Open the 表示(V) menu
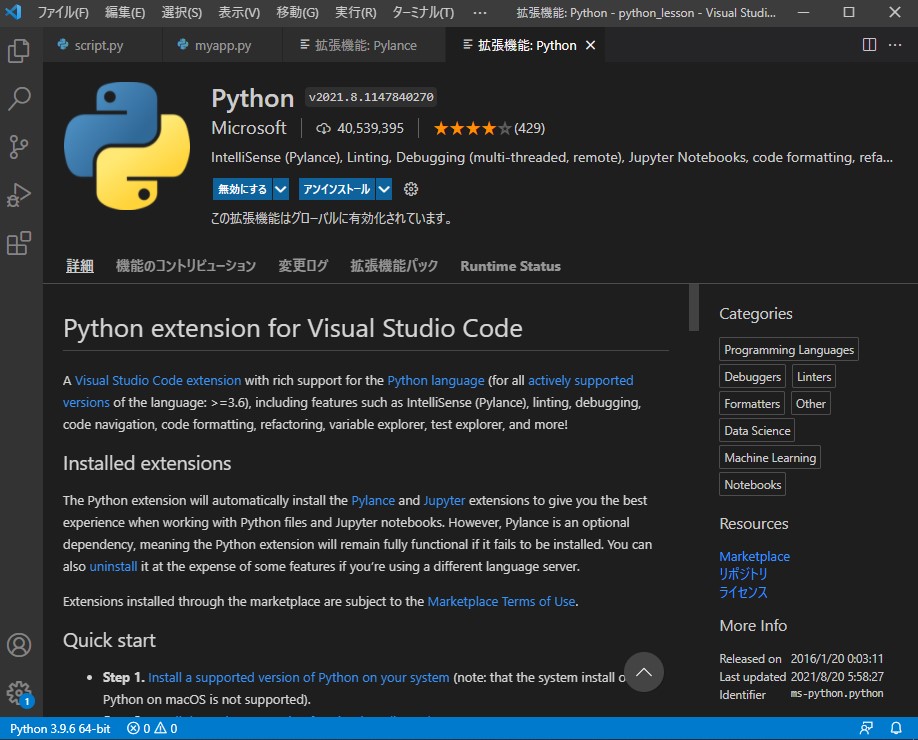918x740 pixels. point(239,12)
